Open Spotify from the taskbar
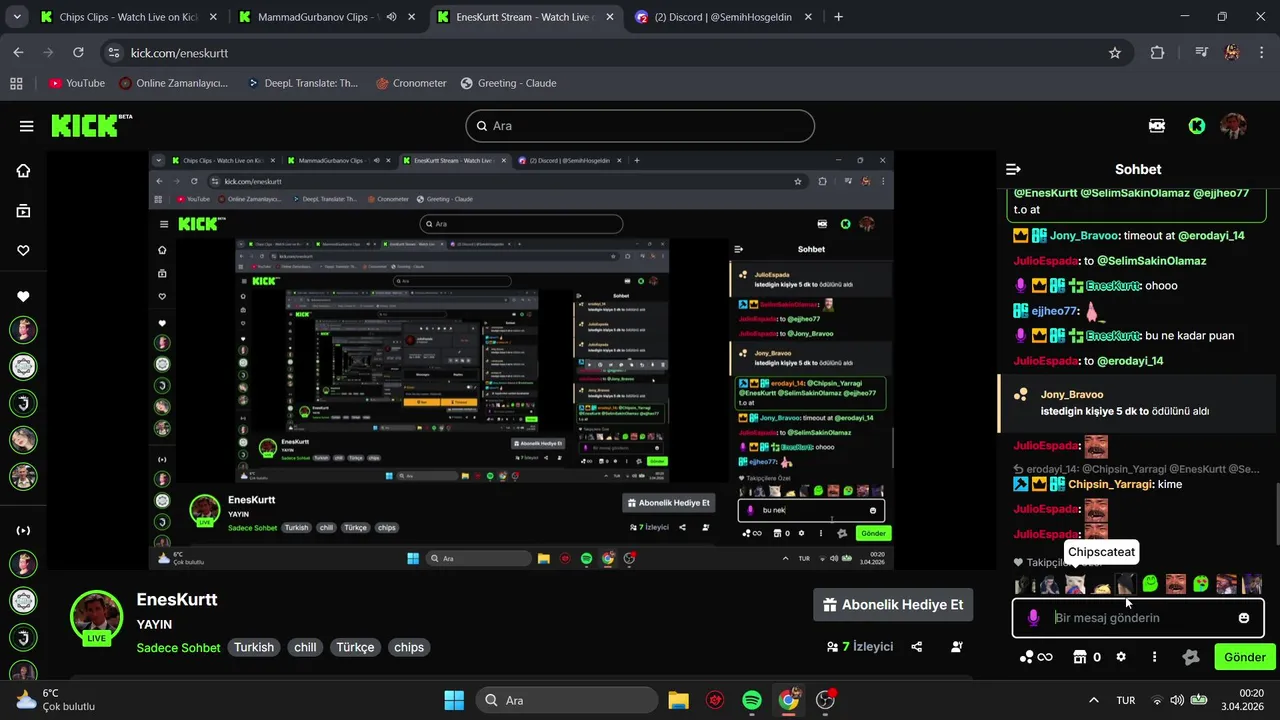Image resolution: width=1280 pixels, height=720 pixels. click(752, 700)
